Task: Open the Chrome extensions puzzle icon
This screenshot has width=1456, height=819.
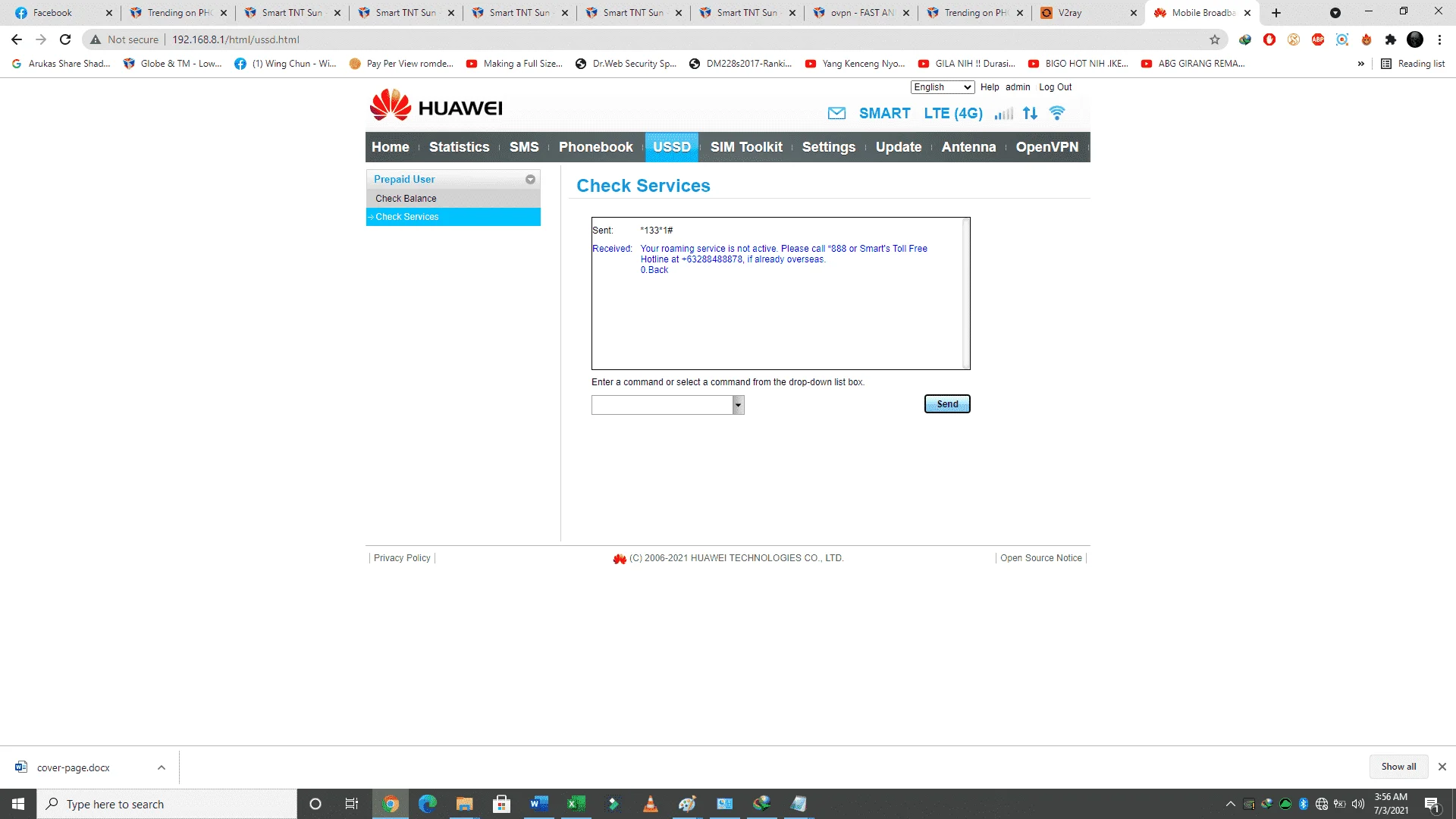Action: [x=1391, y=39]
